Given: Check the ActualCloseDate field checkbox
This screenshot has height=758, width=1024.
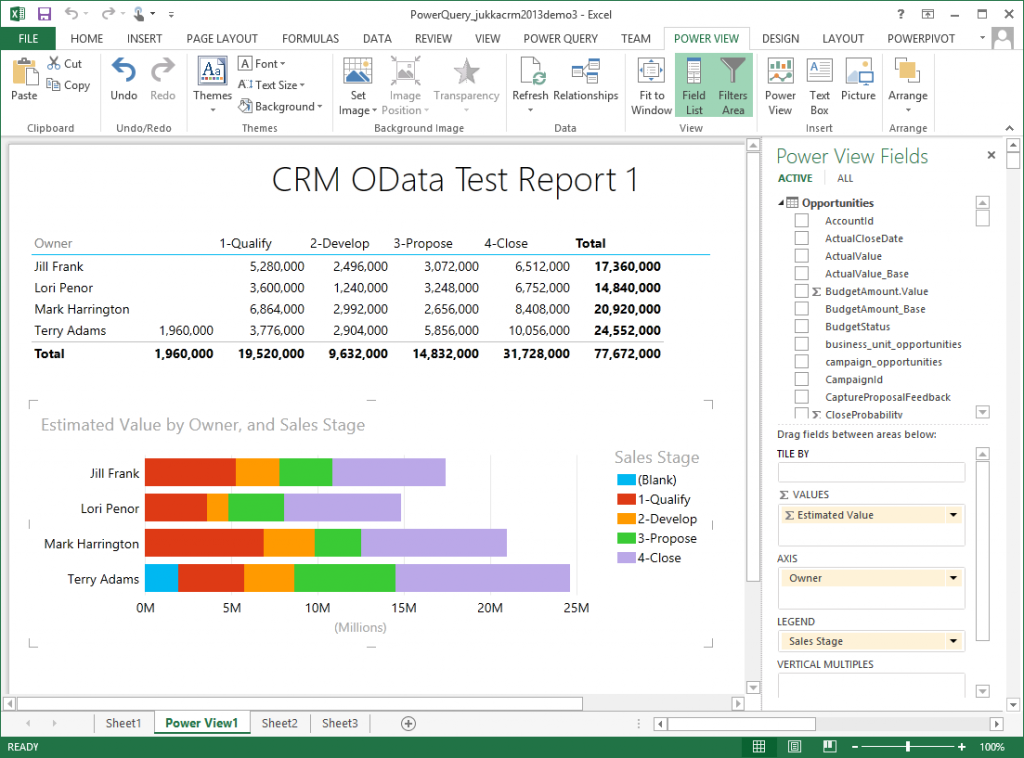Looking at the screenshot, I should tap(801, 238).
